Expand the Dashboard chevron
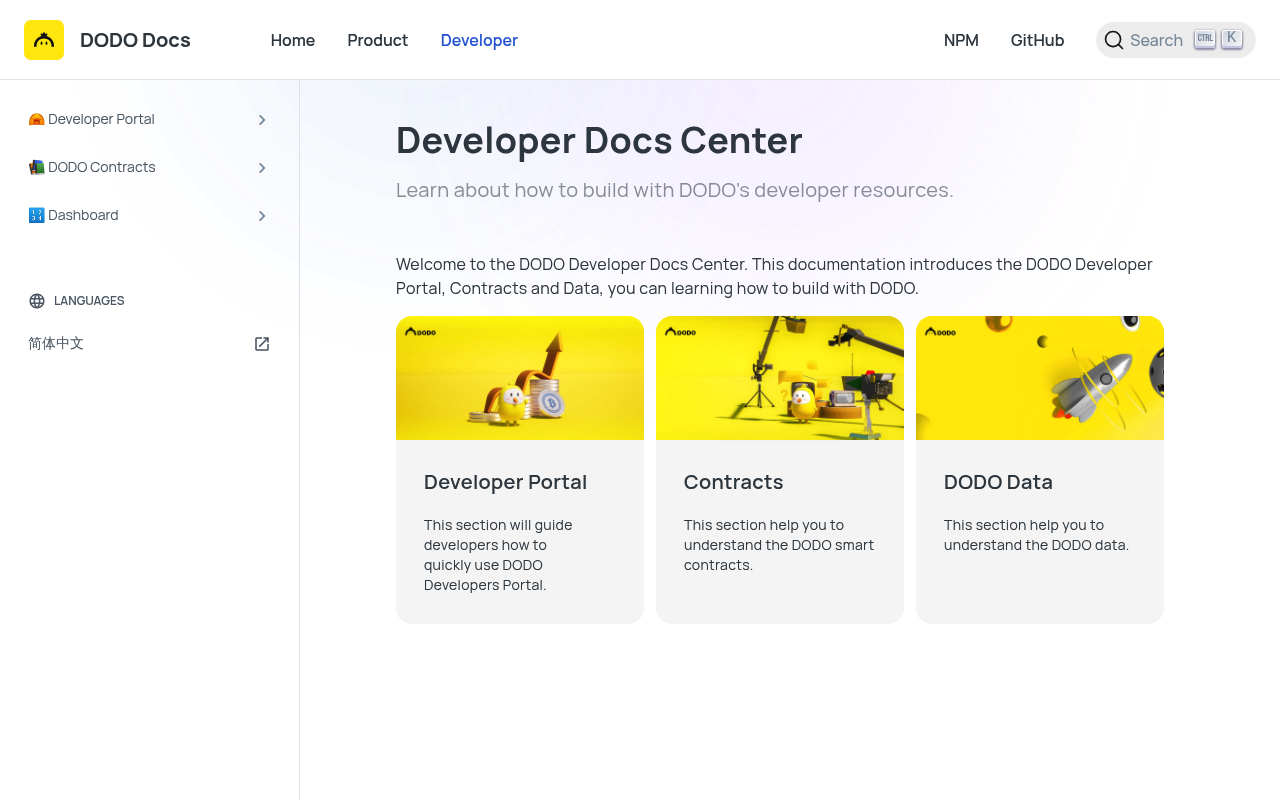The width and height of the screenshot is (1280, 800). [262, 216]
